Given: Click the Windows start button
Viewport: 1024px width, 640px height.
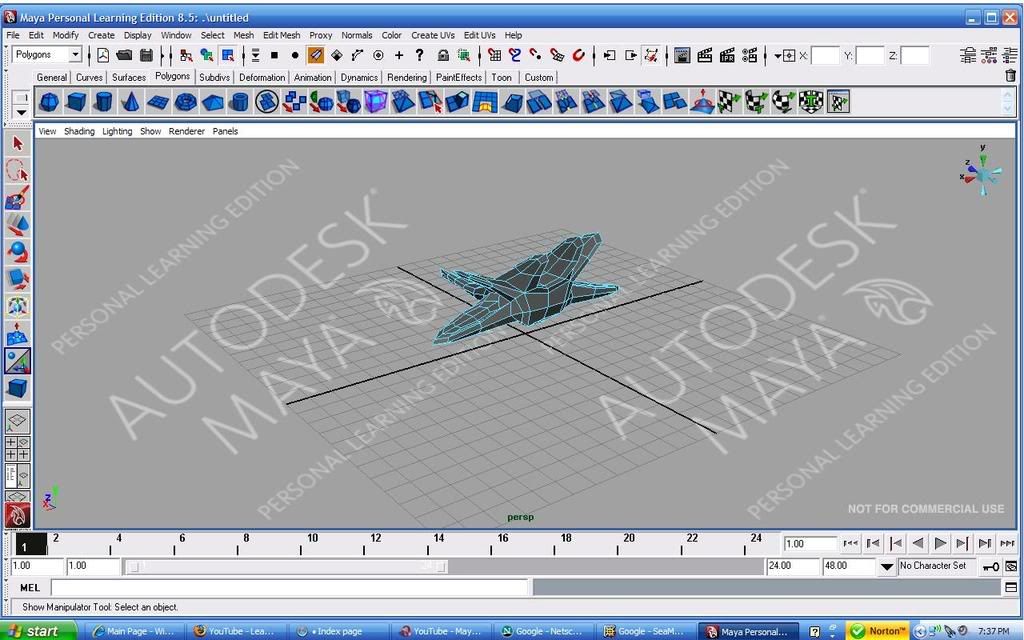Looking at the screenshot, I should click(39, 631).
